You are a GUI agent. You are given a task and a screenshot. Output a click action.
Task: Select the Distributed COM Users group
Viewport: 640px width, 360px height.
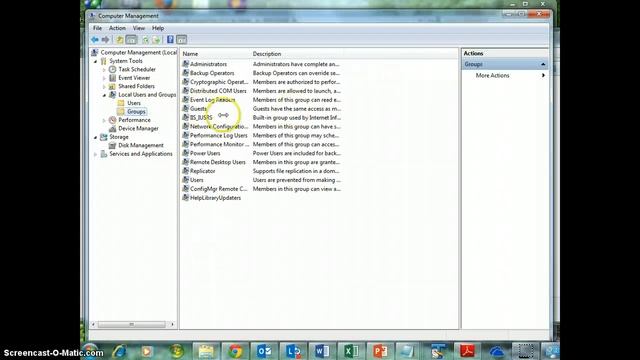coord(218,91)
